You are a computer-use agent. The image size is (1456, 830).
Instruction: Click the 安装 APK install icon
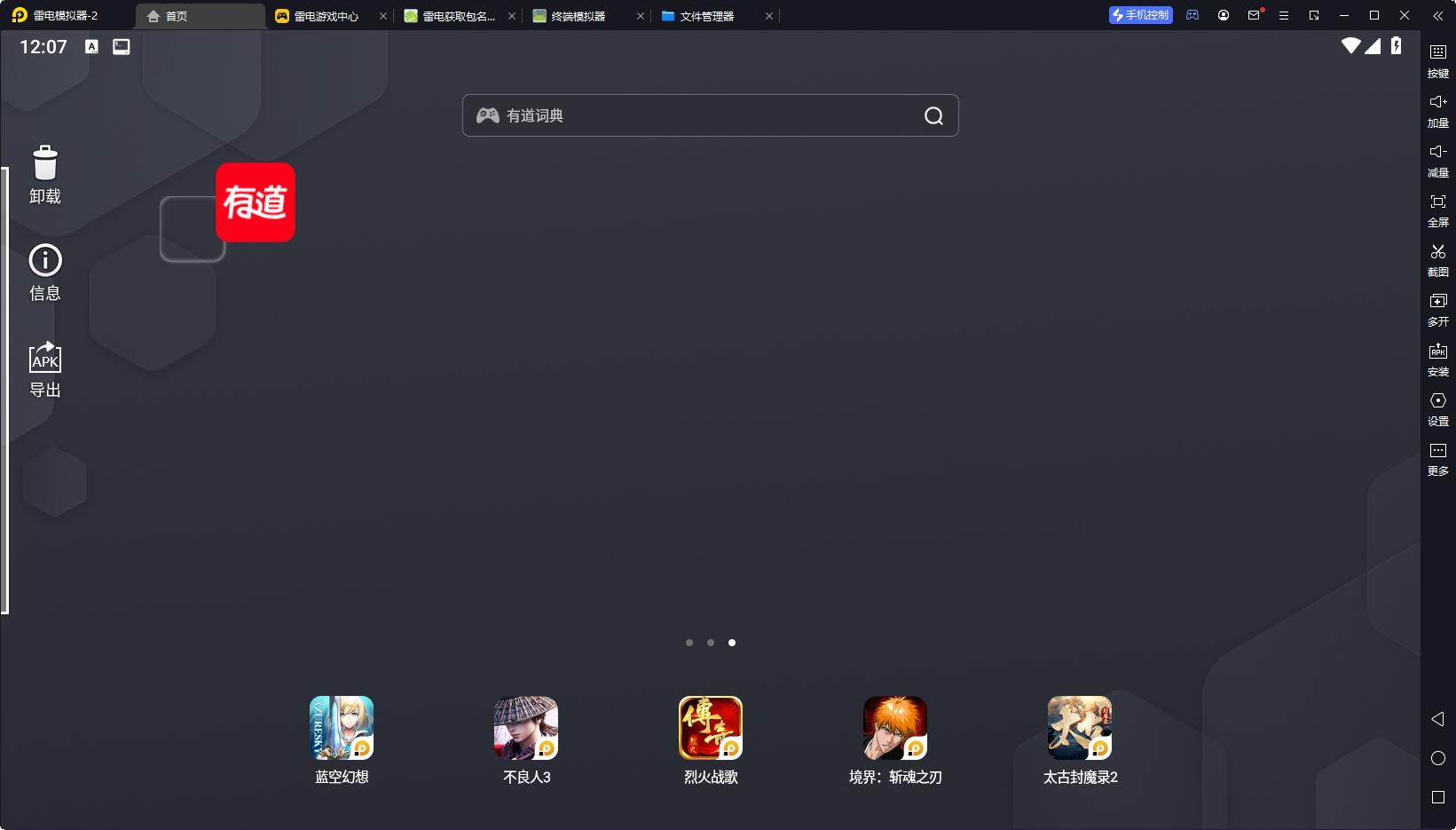click(1438, 360)
